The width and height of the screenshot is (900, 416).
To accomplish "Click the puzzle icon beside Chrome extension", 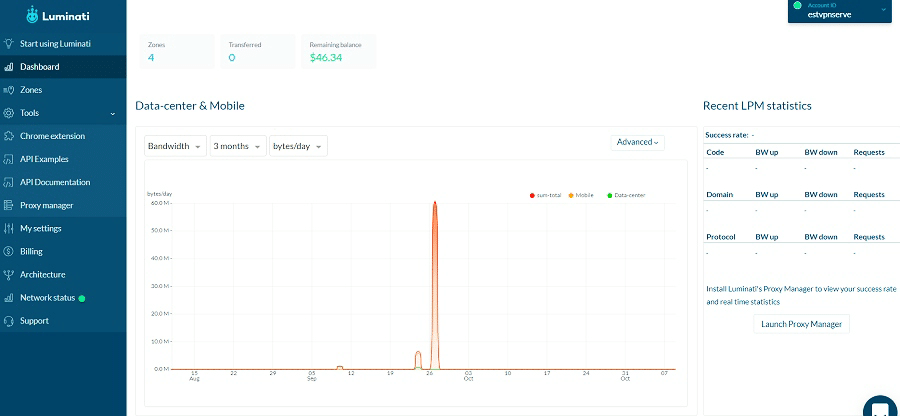I will (x=9, y=136).
